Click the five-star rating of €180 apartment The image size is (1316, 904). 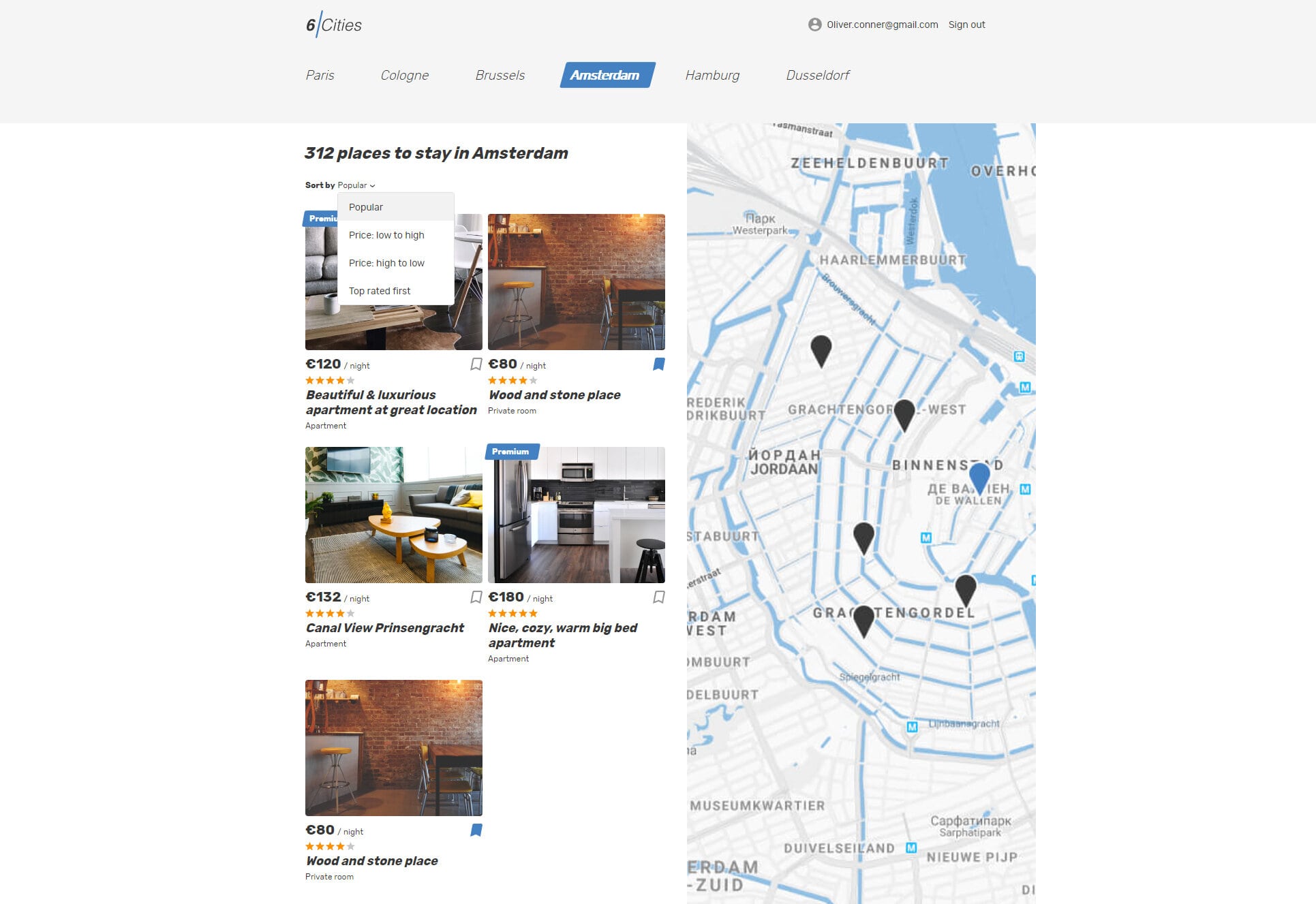512,614
